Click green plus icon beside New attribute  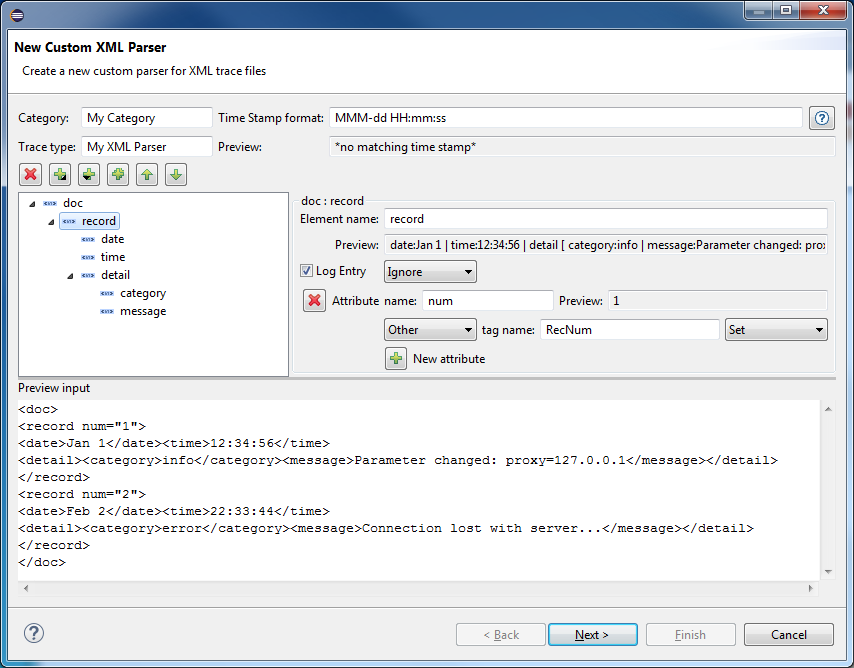(396, 359)
